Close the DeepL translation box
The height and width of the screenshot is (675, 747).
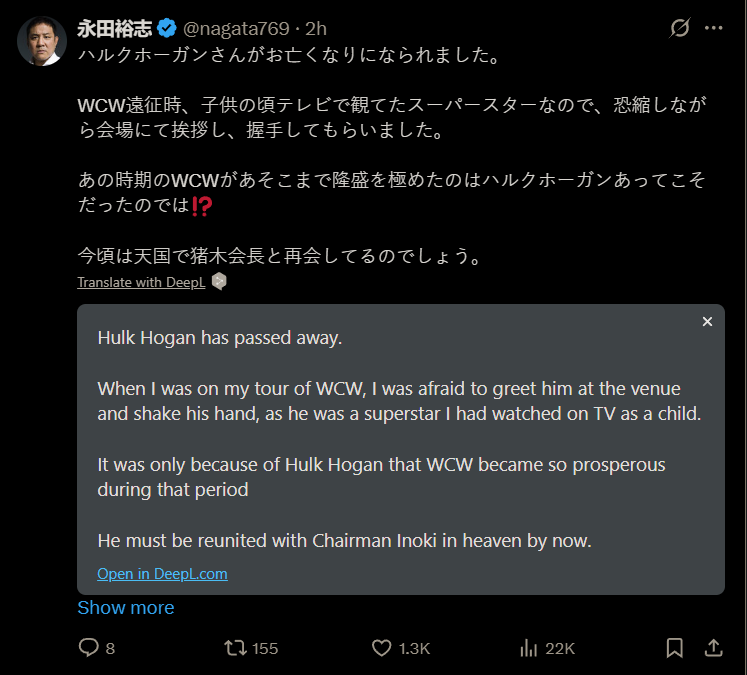point(707,322)
